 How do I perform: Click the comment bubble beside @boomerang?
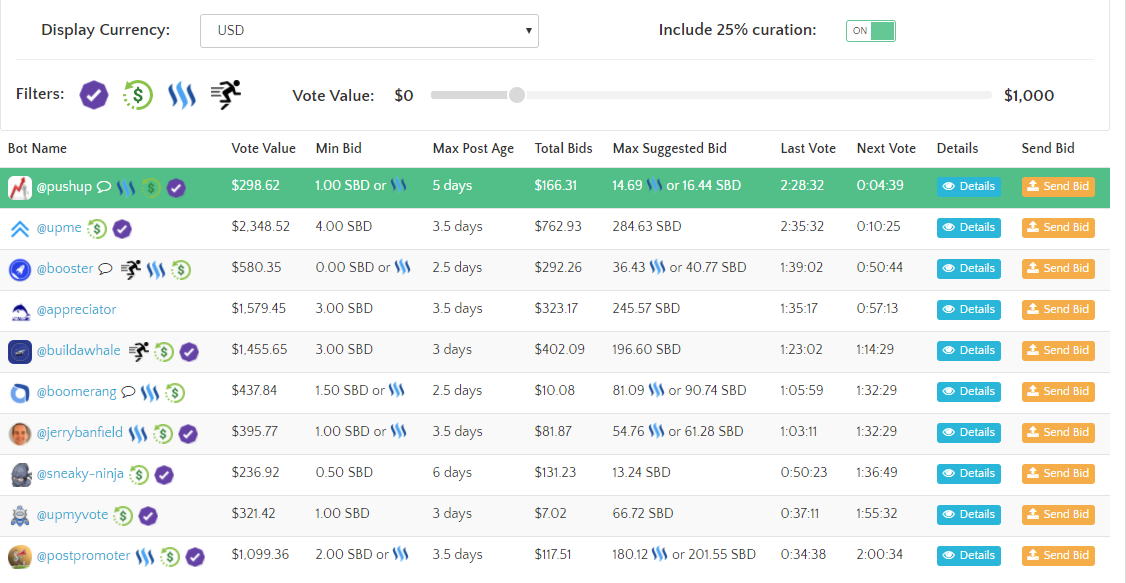(x=129, y=392)
